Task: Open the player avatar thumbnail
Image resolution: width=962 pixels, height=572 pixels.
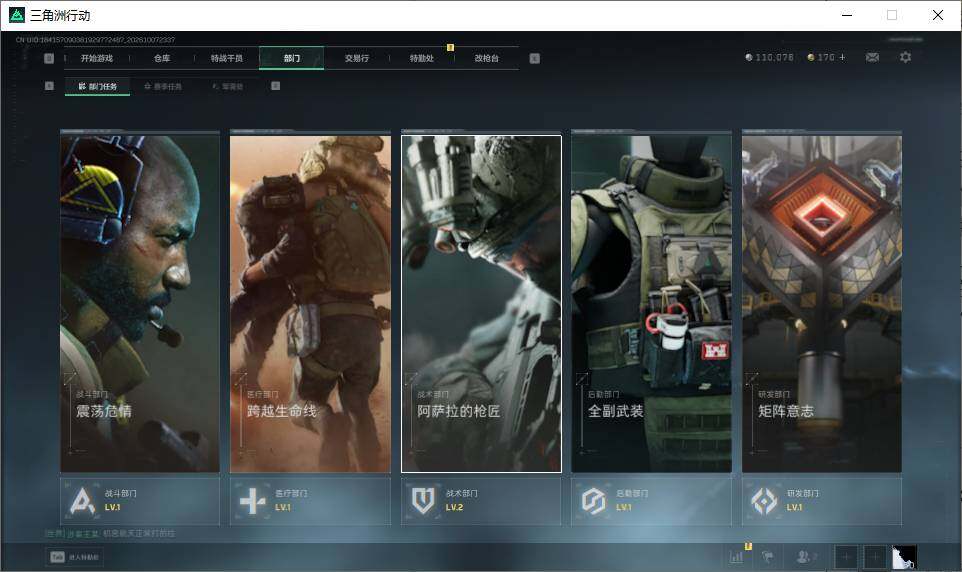Action: pyautogui.click(x=904, y=557)
